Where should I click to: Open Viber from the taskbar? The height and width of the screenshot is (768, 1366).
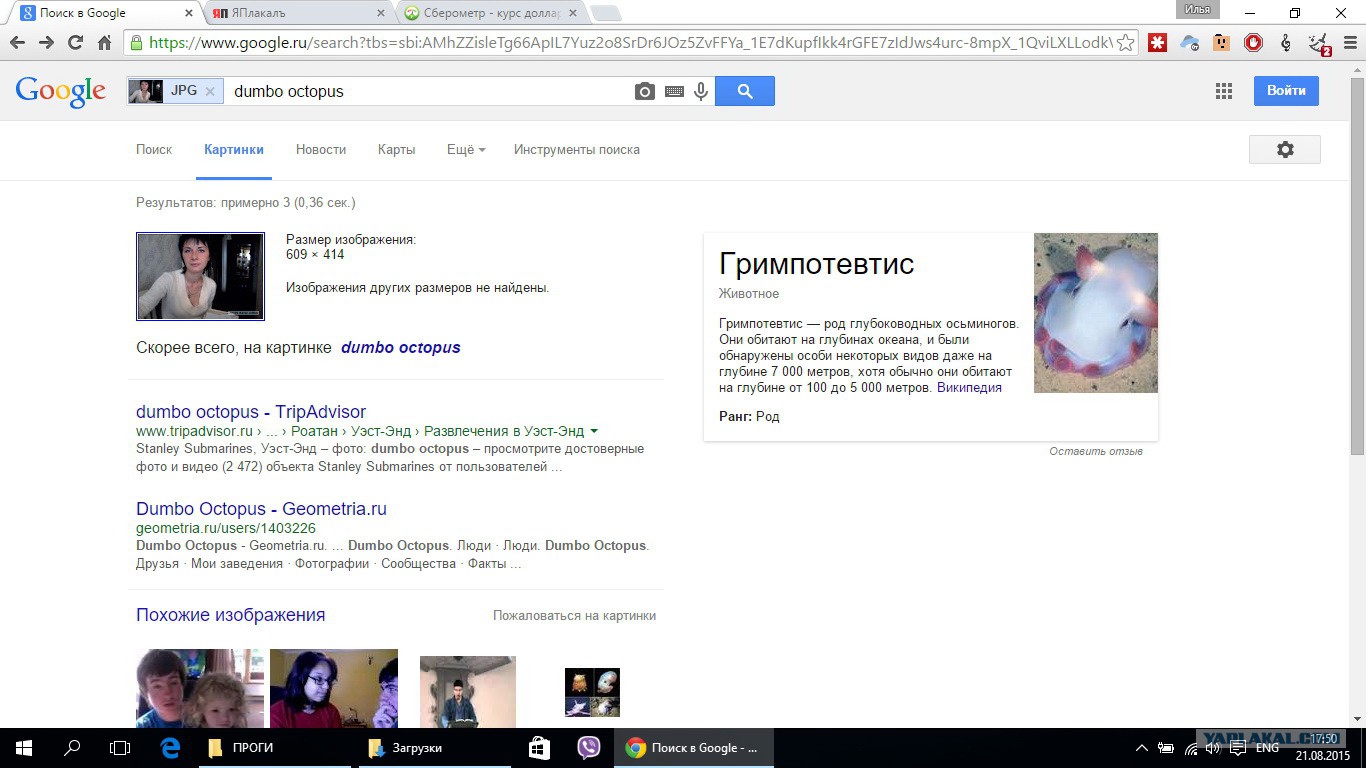(x=589, y=748)
